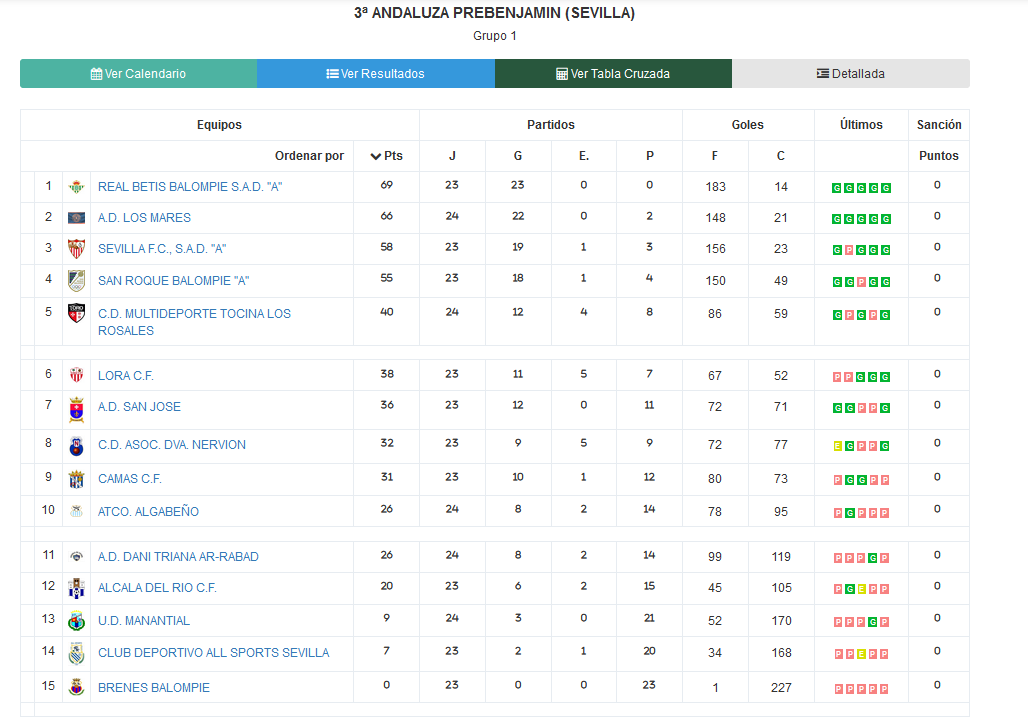Click Real Betis goals for 183
Screen dimensions: 1028x727
[x=715, y=187]
